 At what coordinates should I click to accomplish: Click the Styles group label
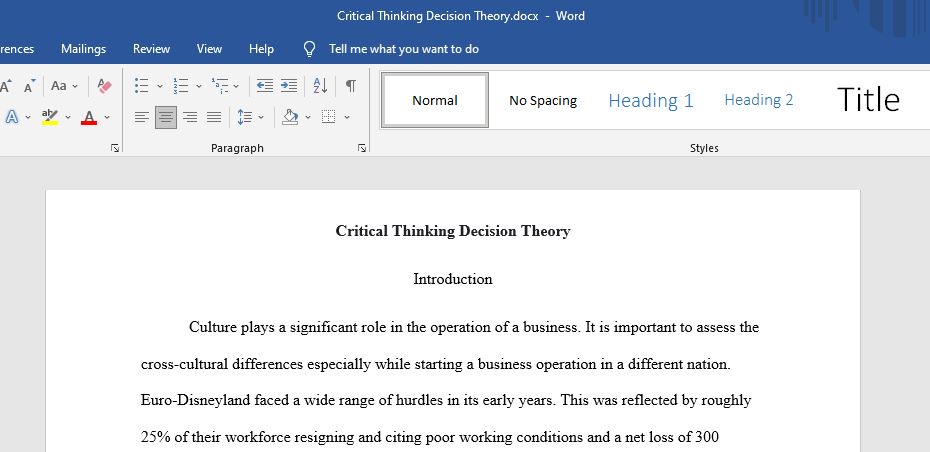click(704, 148)
